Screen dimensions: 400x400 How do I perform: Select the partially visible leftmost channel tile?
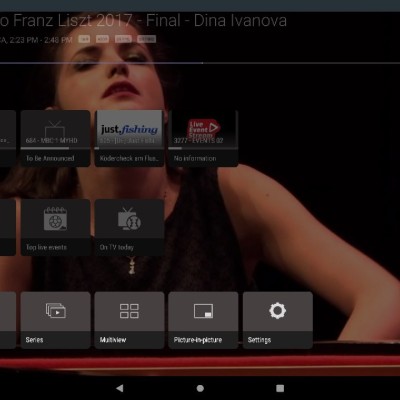tap(8, 138)
